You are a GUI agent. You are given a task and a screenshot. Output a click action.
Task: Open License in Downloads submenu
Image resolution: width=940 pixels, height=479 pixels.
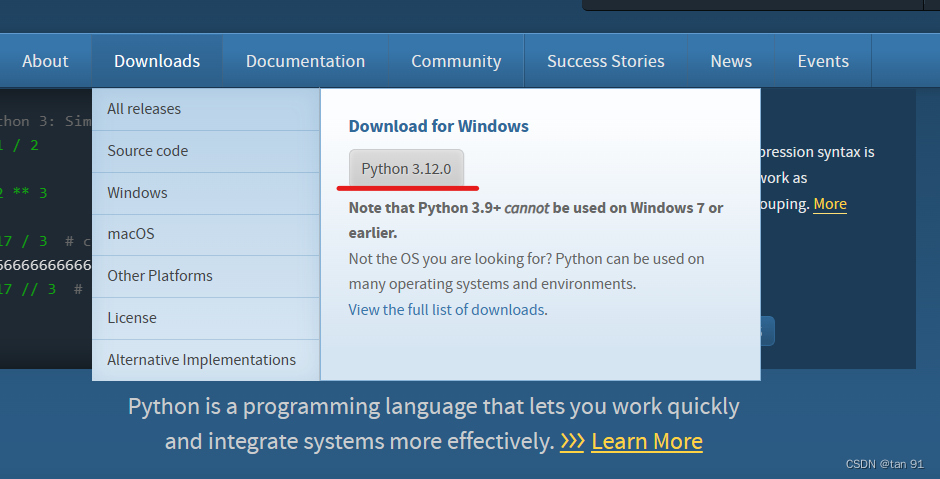206,318
